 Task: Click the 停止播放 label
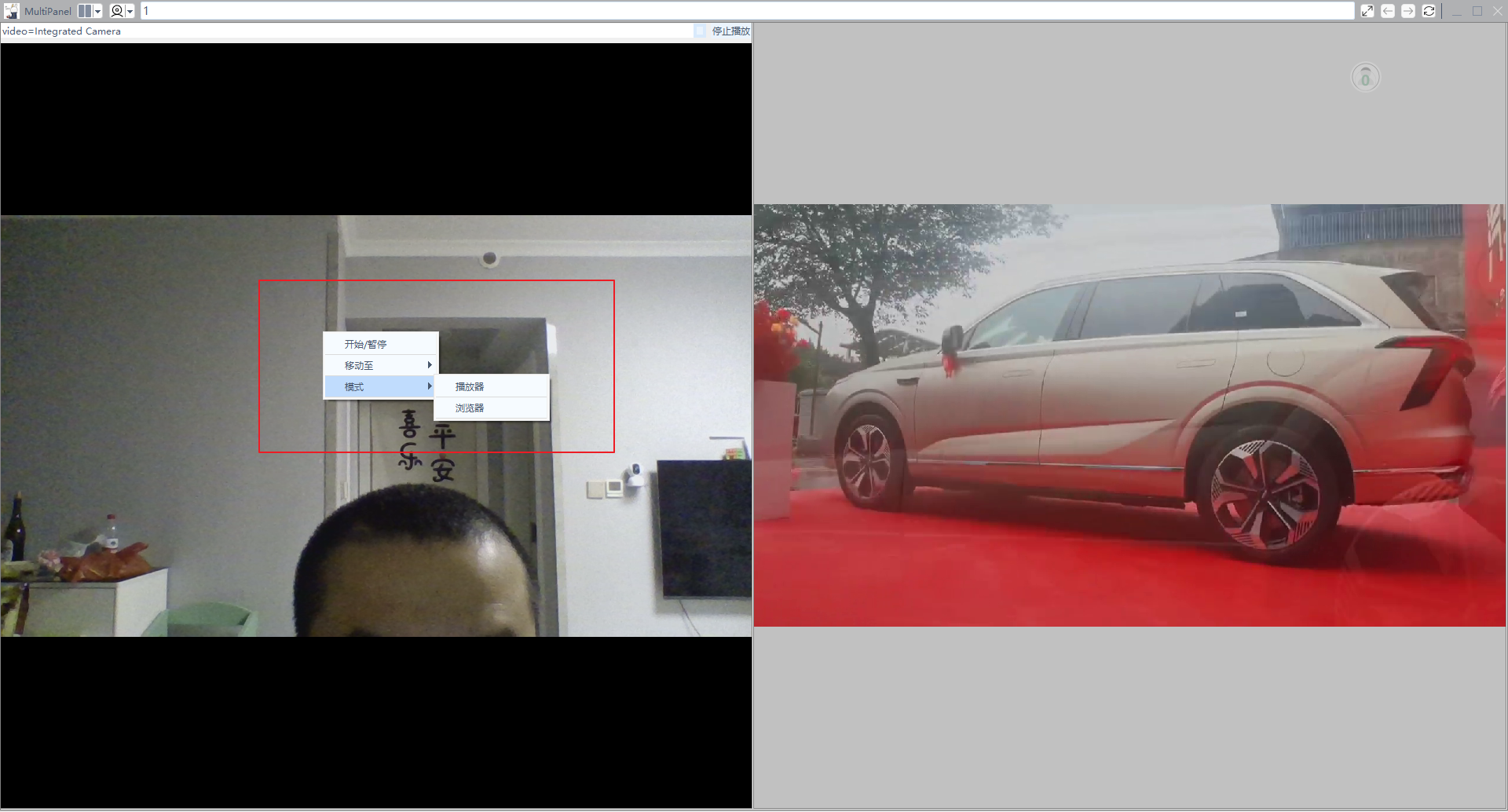[731, 31]
